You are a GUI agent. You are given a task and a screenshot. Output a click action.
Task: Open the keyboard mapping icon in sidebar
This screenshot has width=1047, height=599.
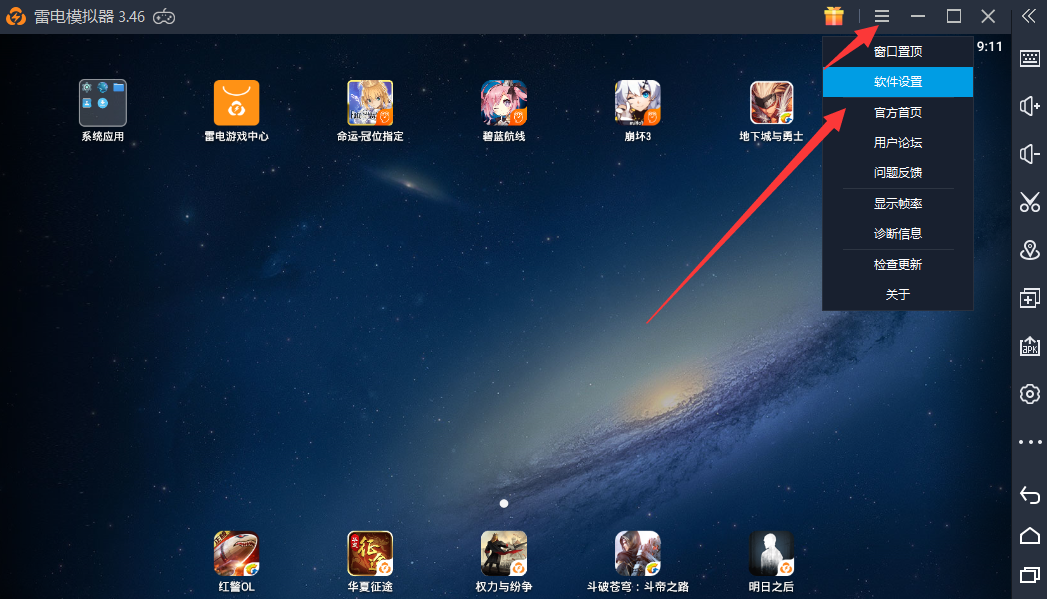coord(1029,58)
